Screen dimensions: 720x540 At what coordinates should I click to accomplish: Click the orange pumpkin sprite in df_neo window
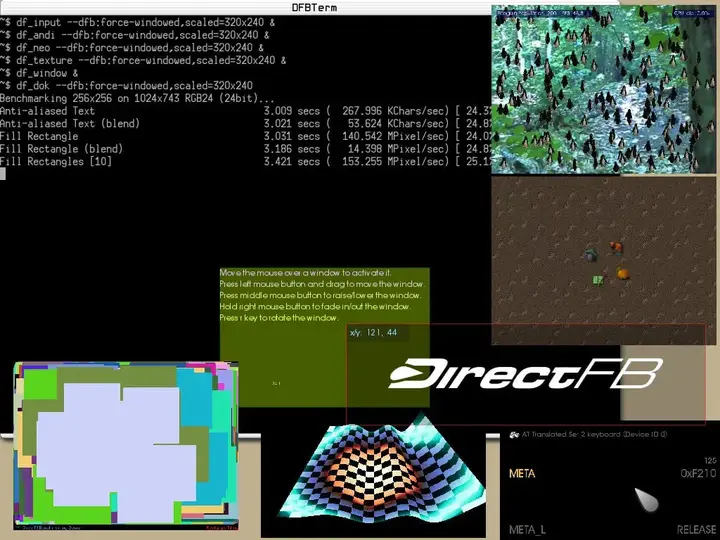click(622, 274)
